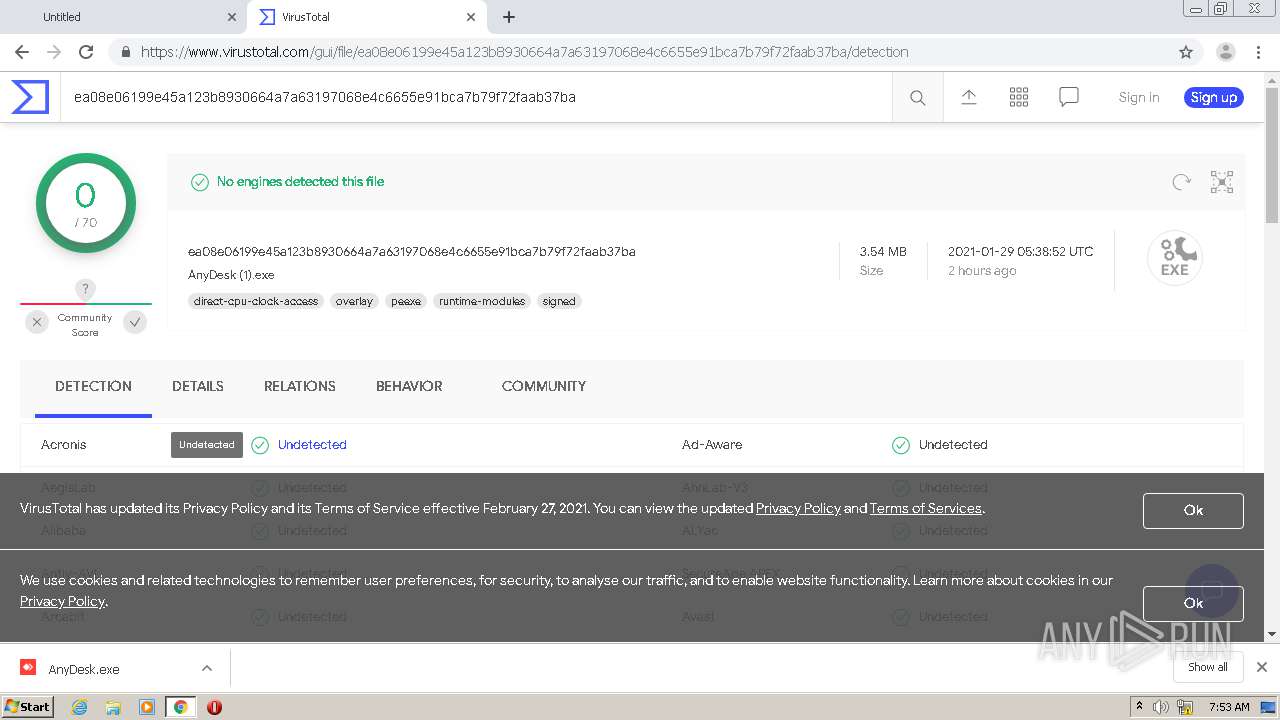The image size is (1280, 720).
Task: Click the Acronis Undetected result link
Action: click(x=312, y=445)
